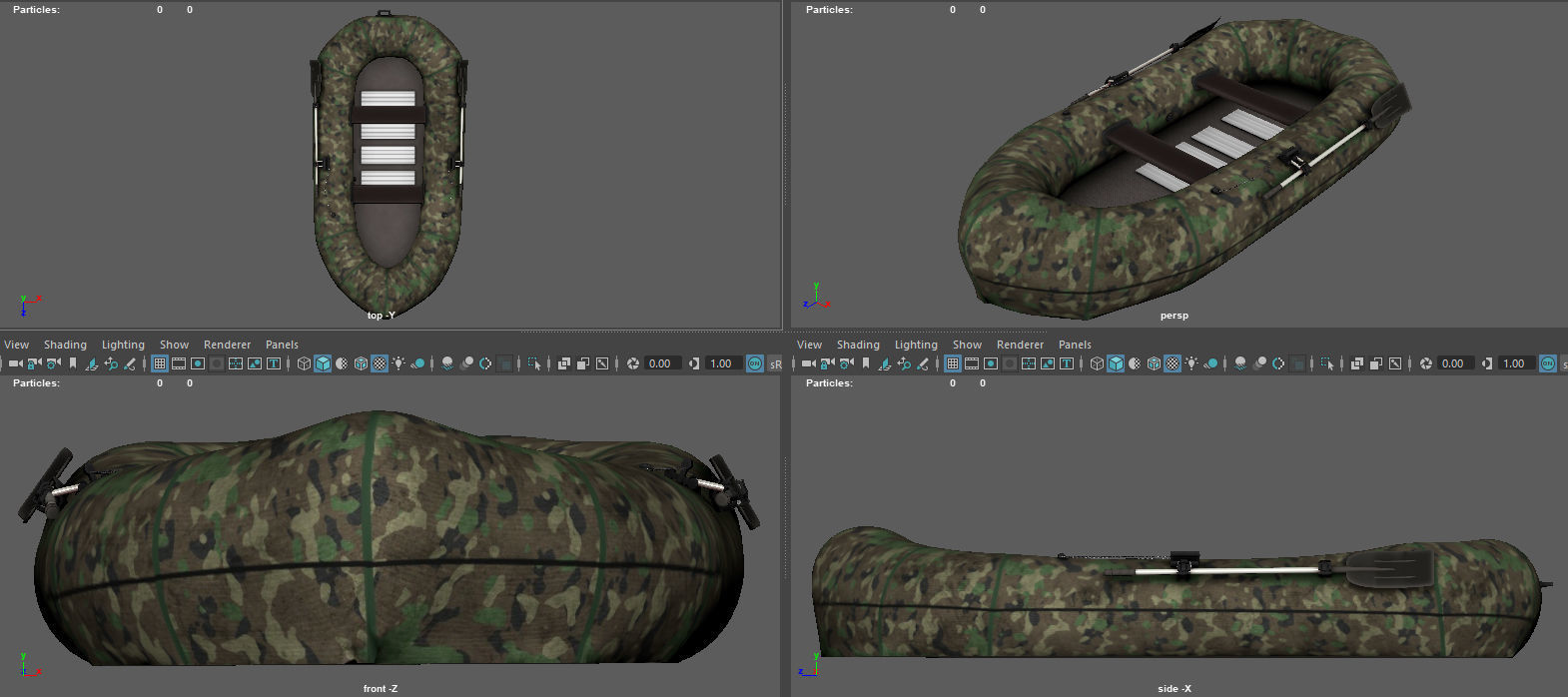Open View menu of front view panel
This screenshot has width=1568, height=697.
[17, 345]
